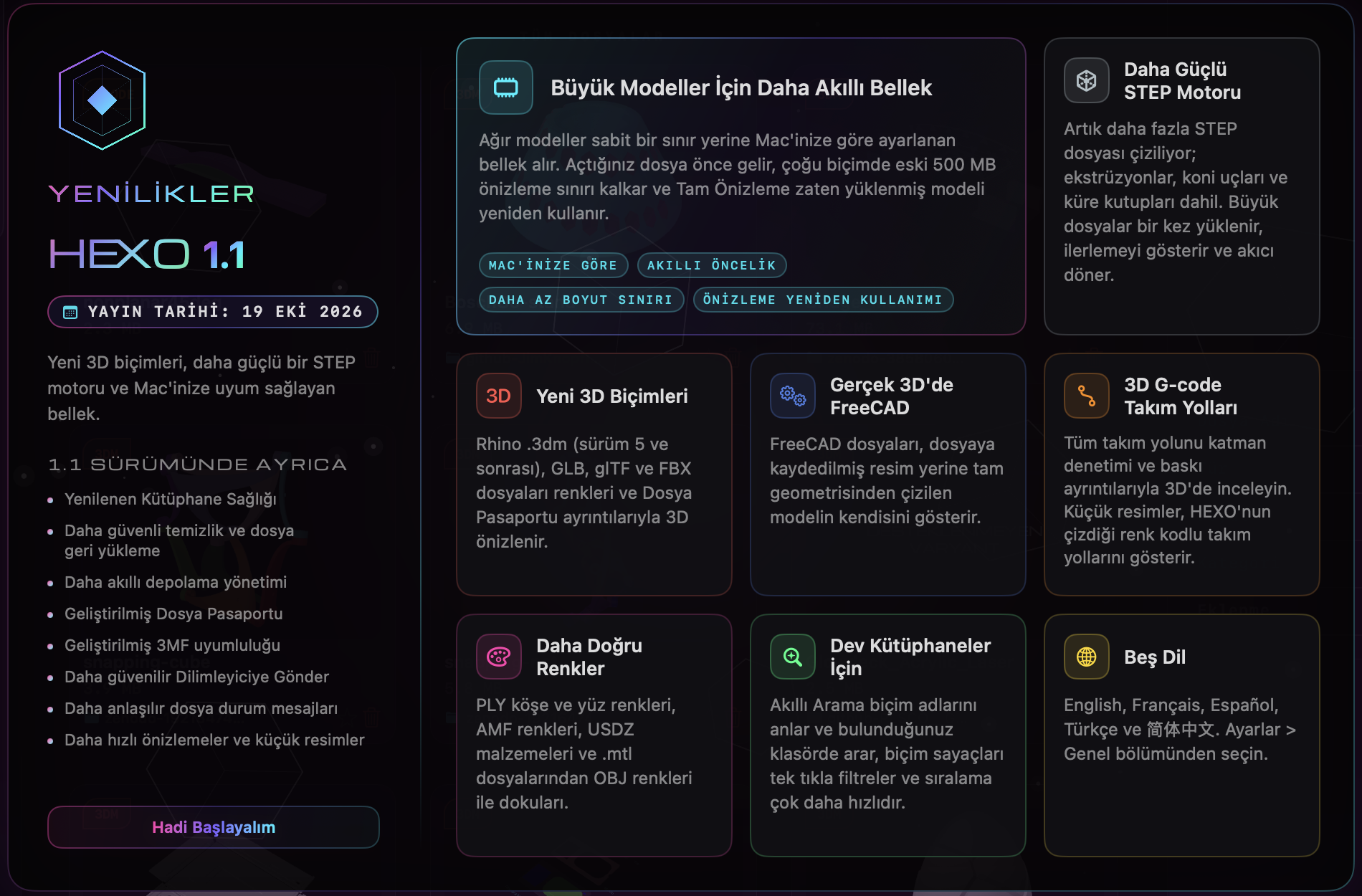
Task: Click the HEXO 1.1 version title
Action: point(148,254)
